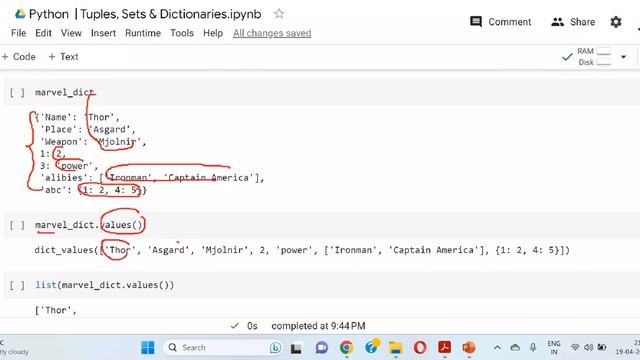Open the Get Help app icon

click(x=372, y=347)
